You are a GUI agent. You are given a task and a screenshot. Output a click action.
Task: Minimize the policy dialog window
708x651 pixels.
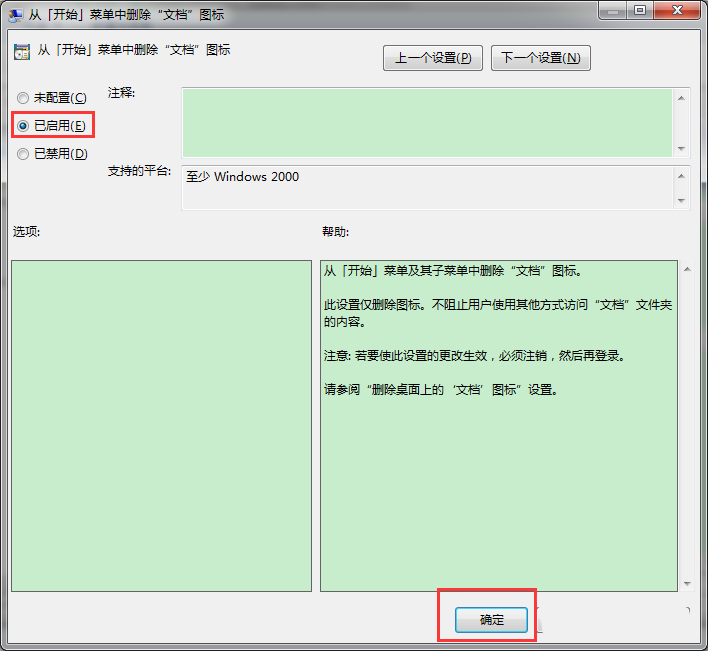pos(612,11)
